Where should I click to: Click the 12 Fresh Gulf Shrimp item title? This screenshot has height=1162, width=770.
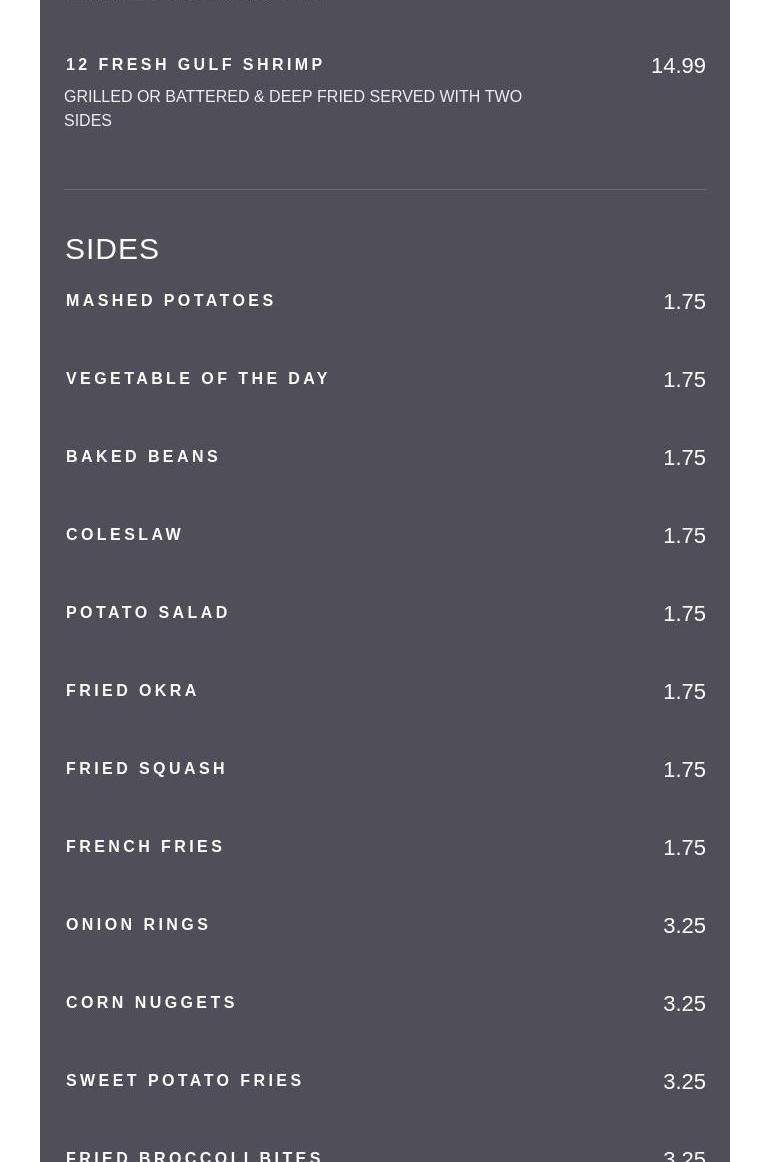coord(195,65)
